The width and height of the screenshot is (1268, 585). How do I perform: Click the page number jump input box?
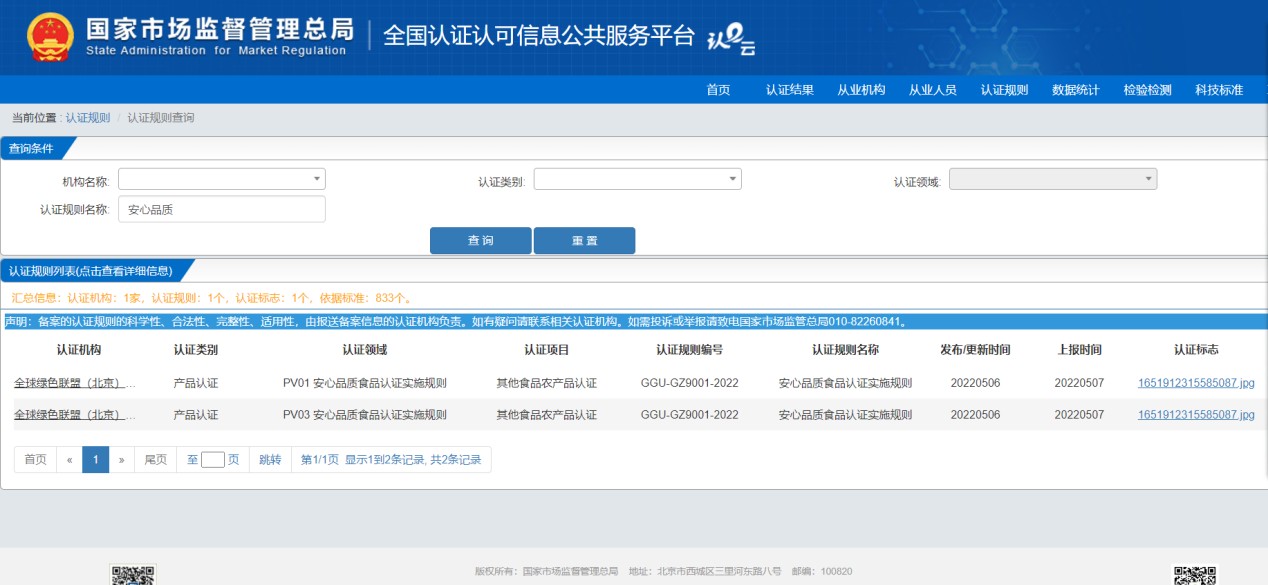[212, 460]
